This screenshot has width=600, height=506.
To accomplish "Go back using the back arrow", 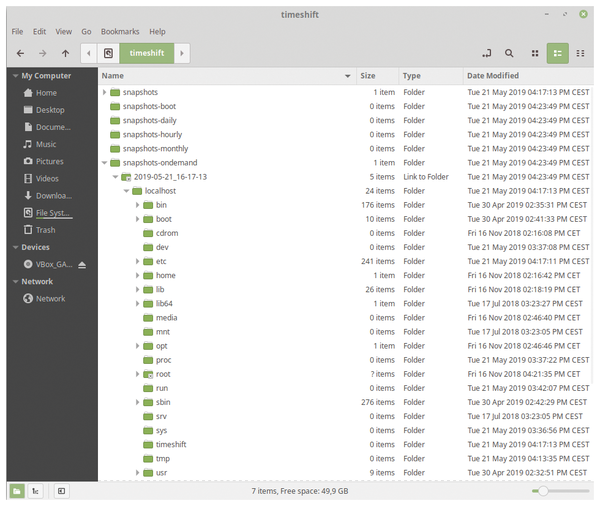I will (x=20, y=53).
